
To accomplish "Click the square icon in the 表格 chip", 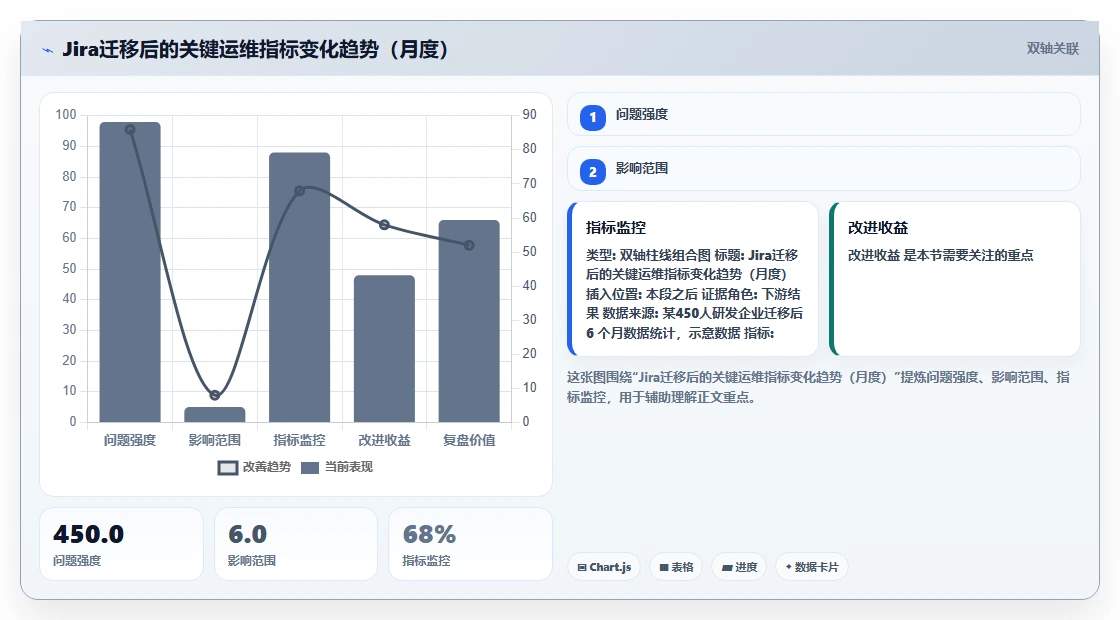I will (x=664, y=567).
